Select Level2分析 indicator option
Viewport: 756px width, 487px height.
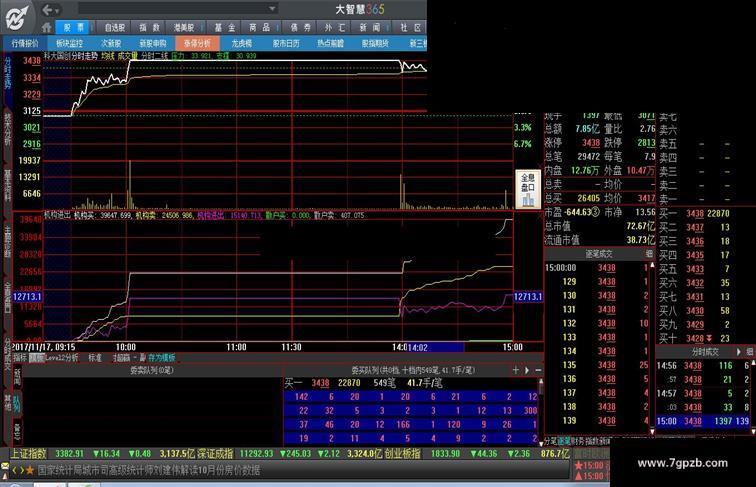pos(62,358)
